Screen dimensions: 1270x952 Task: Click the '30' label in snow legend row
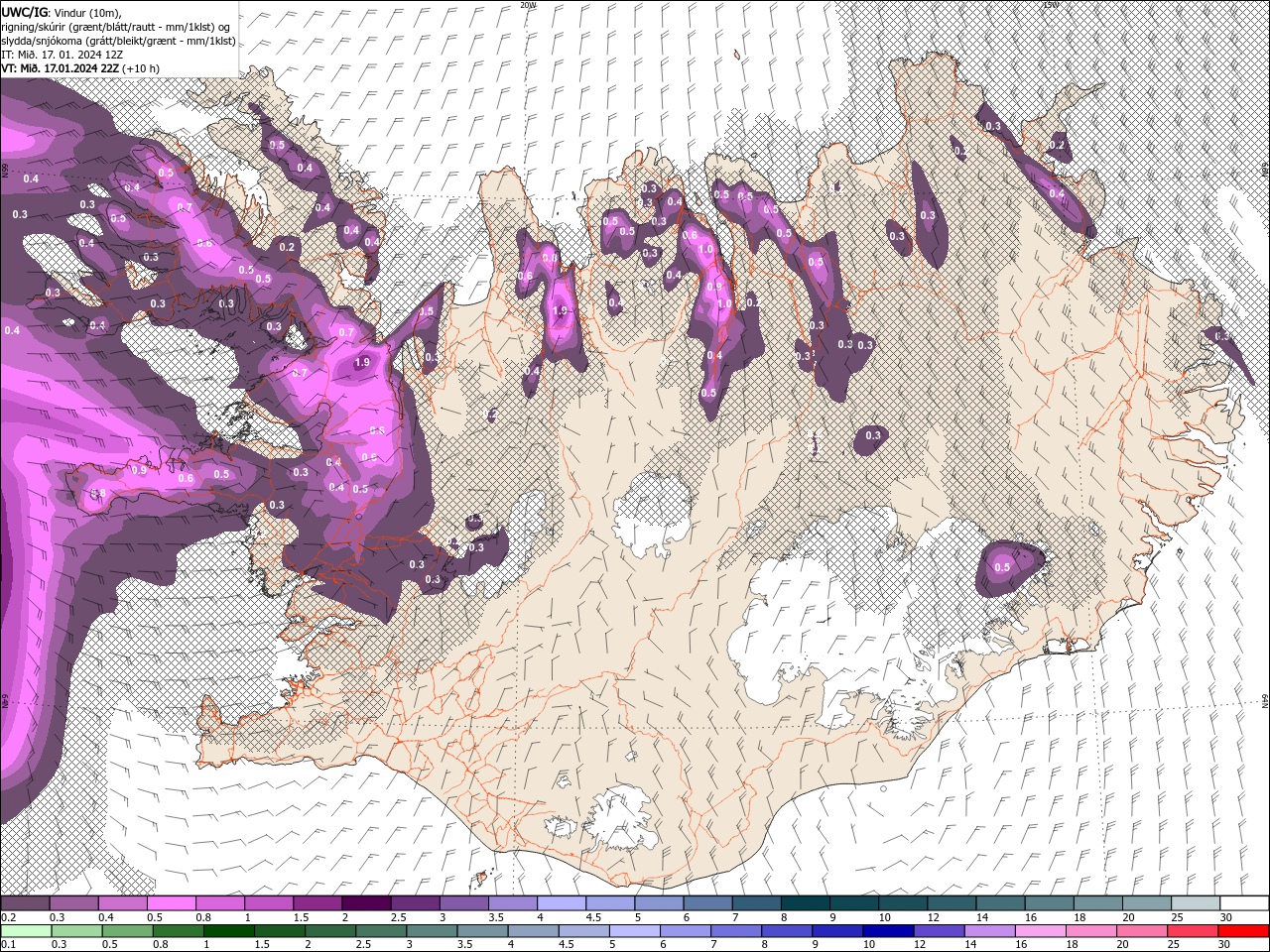(1226, 917)
